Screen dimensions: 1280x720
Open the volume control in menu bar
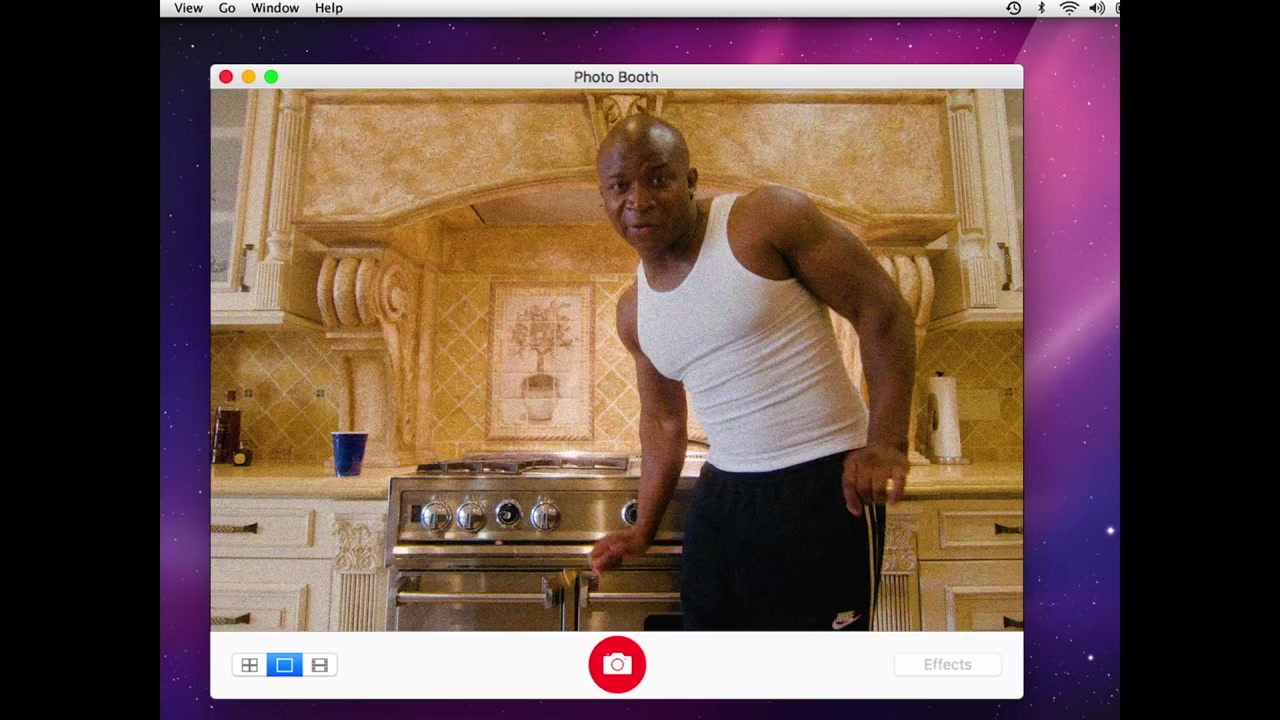point(1097,8)
